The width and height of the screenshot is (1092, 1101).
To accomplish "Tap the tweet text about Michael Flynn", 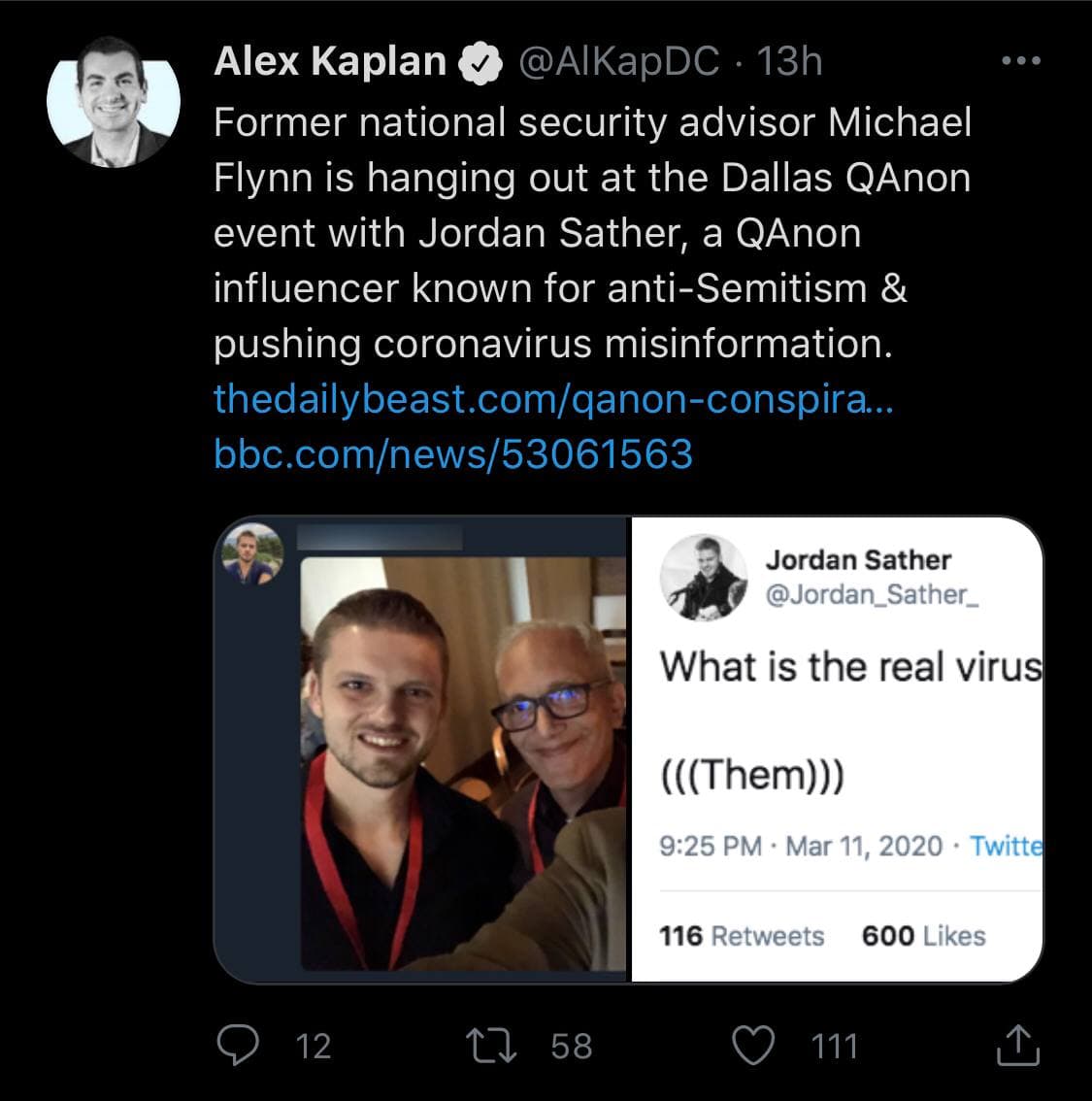I will click(x=592, y=233).
